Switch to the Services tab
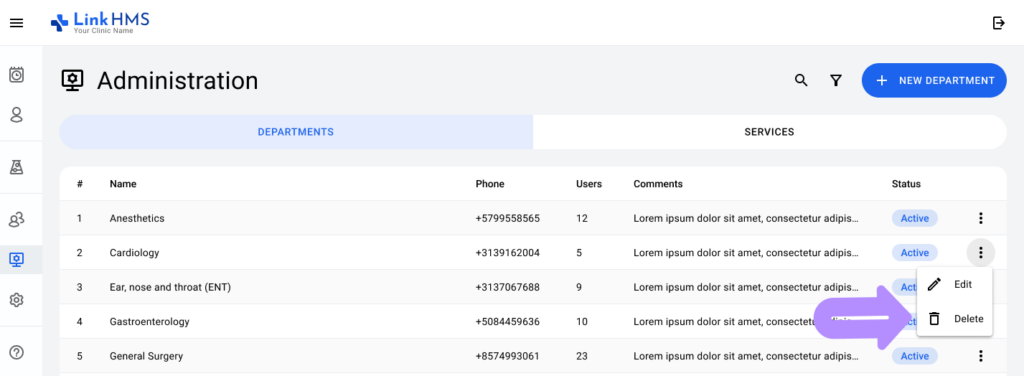 [769, 132]
